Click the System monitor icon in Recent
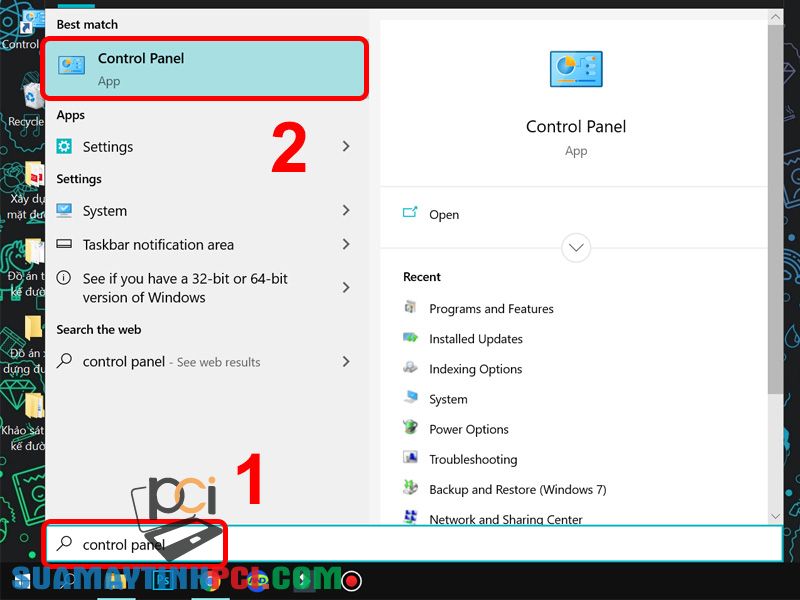This screenshot has width=800, height=600. pos(410,398)
